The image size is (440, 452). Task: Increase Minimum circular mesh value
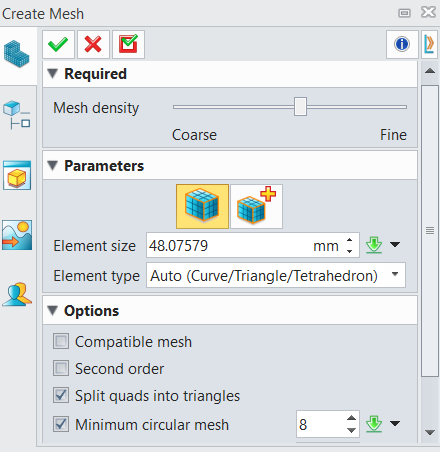pyautogui.click(x=351, y=418)
